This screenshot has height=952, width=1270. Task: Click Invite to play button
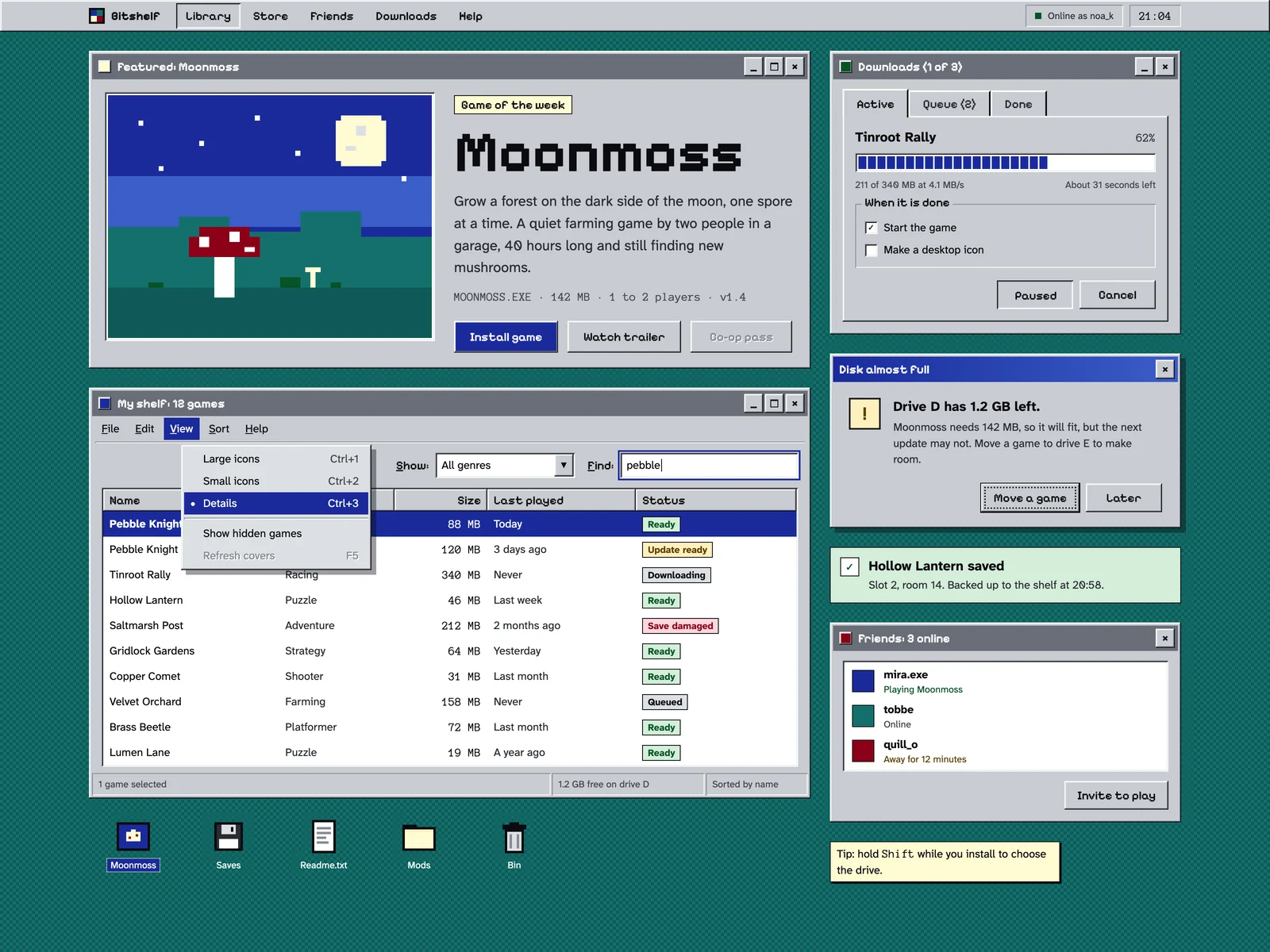1116,795
